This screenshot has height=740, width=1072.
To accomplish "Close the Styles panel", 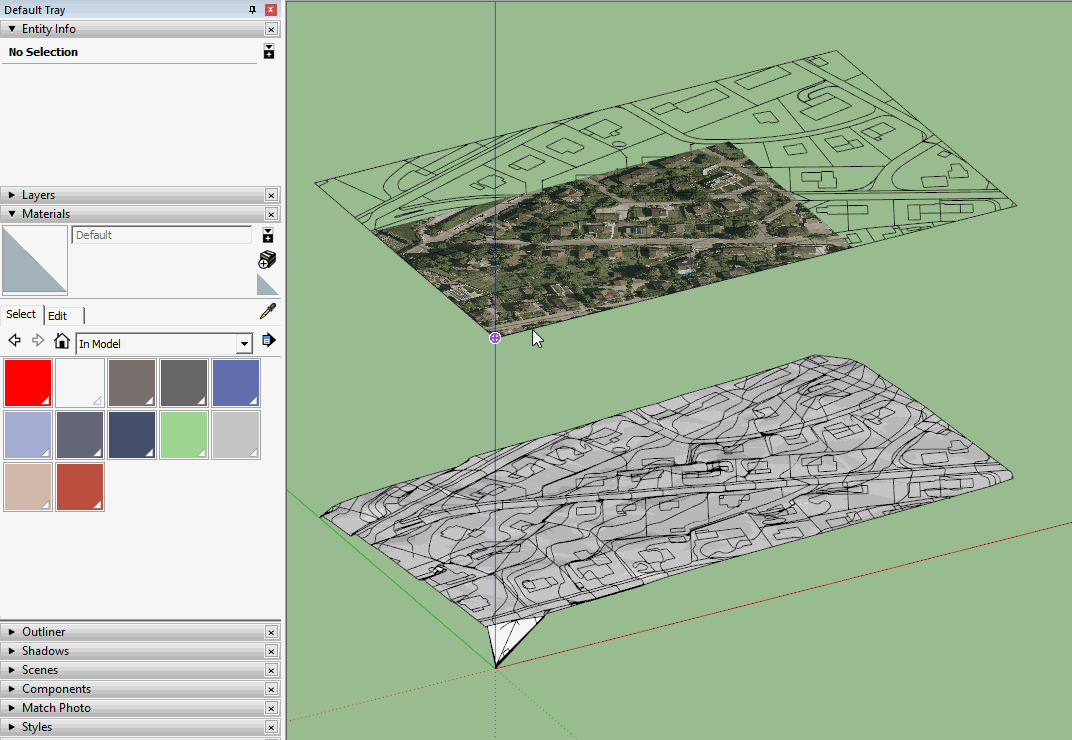I will 271,727.
